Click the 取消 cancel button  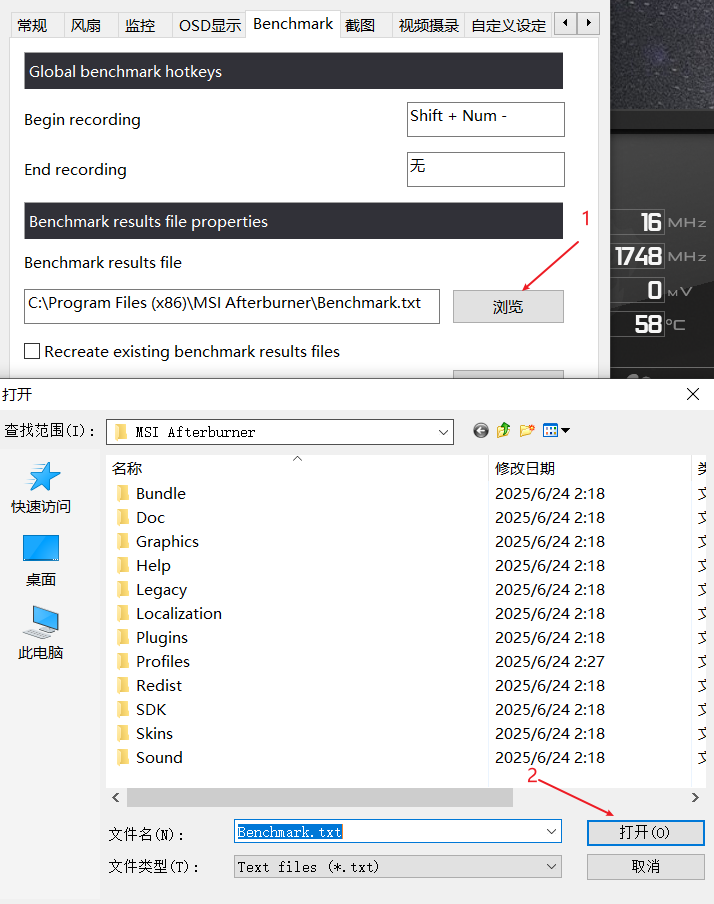click(x=645, y=867)
